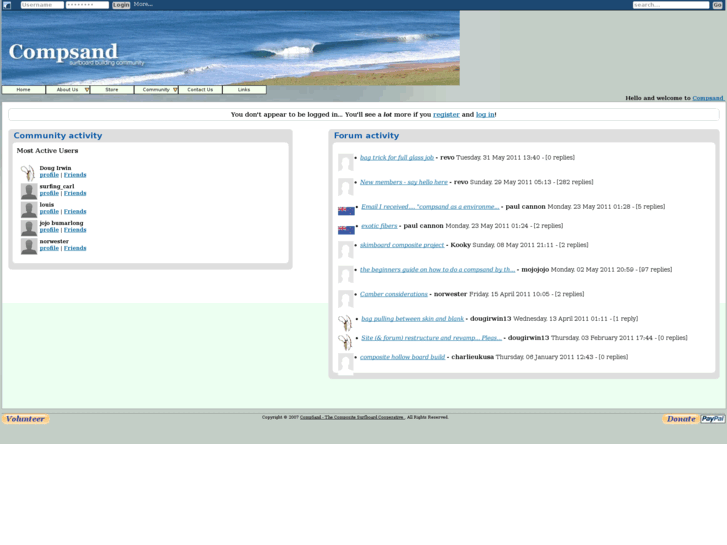The image size is (727, 545).
Task: Click the Volunteer button in footer
Action: [x=26, y=419]
